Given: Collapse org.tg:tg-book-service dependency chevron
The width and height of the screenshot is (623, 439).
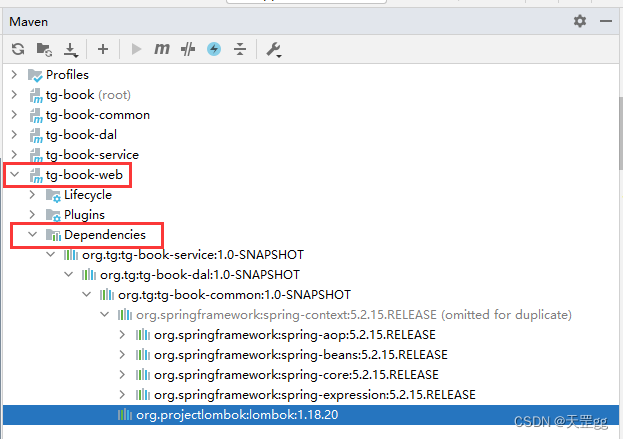Looking at the screenshot, I should coord(50,254).
